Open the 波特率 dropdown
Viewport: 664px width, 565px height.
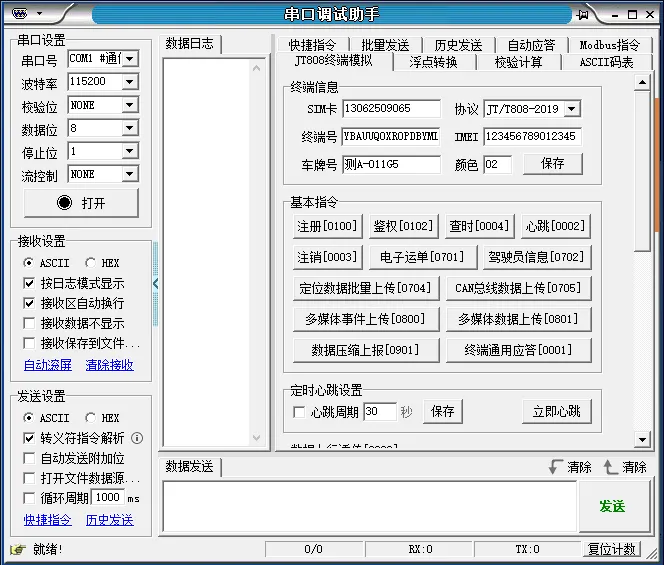pos(129,82)
